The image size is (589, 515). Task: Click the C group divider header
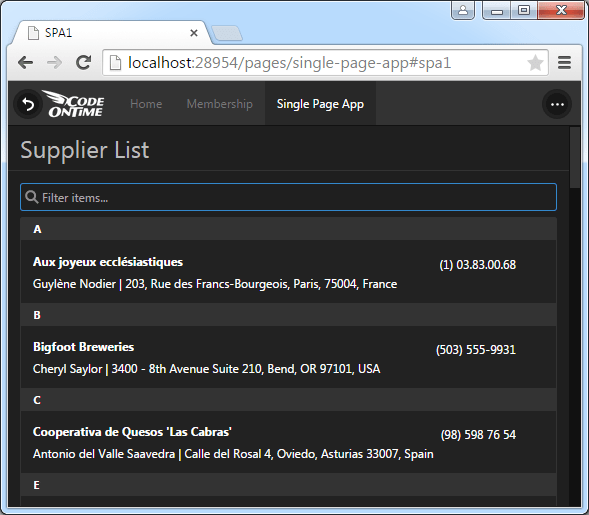point(288,400)
